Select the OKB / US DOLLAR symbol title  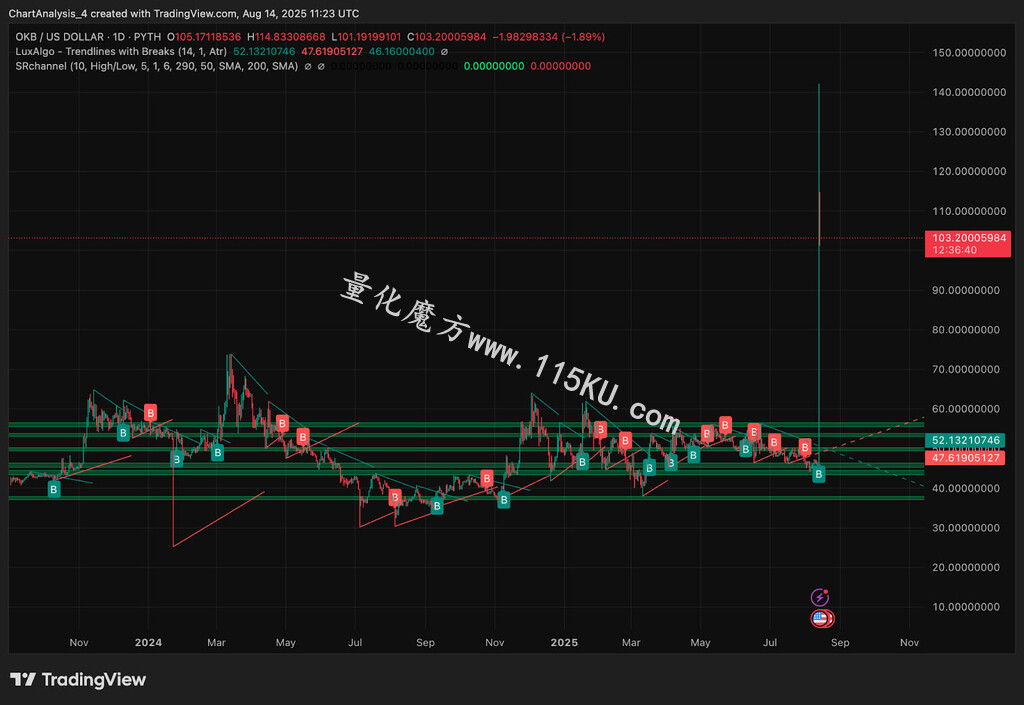59,37
